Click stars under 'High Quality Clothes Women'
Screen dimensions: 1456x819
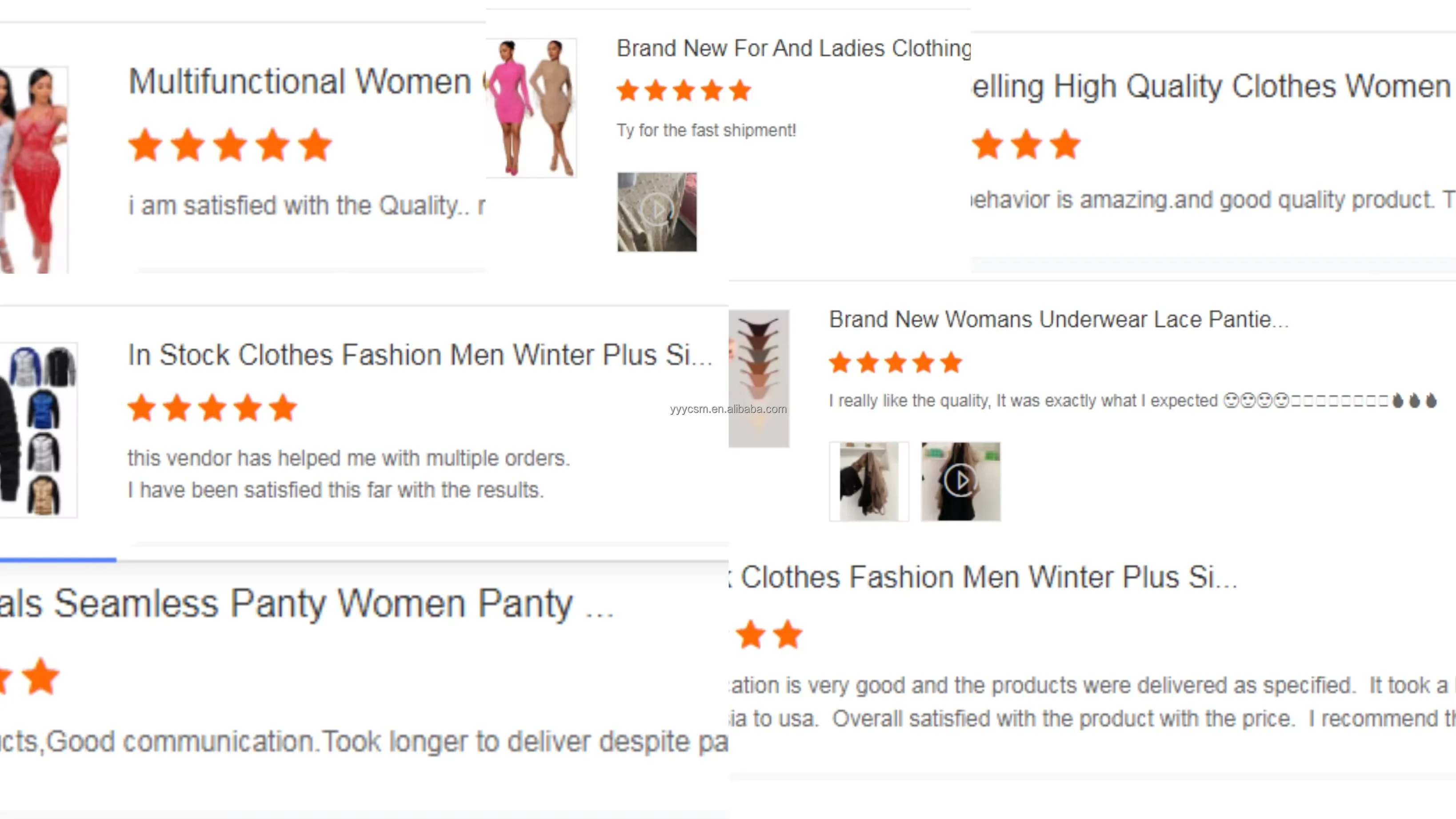click(x=1026, y=144)
